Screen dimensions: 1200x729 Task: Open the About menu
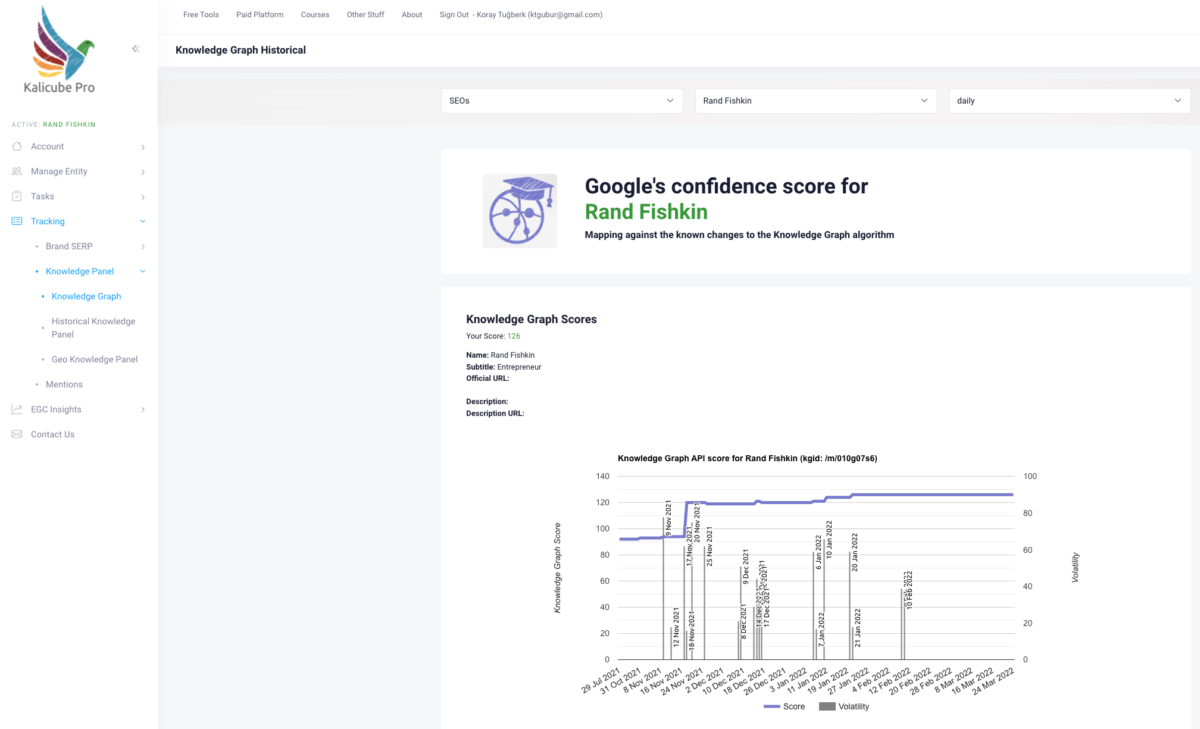[x=412, y=15]
